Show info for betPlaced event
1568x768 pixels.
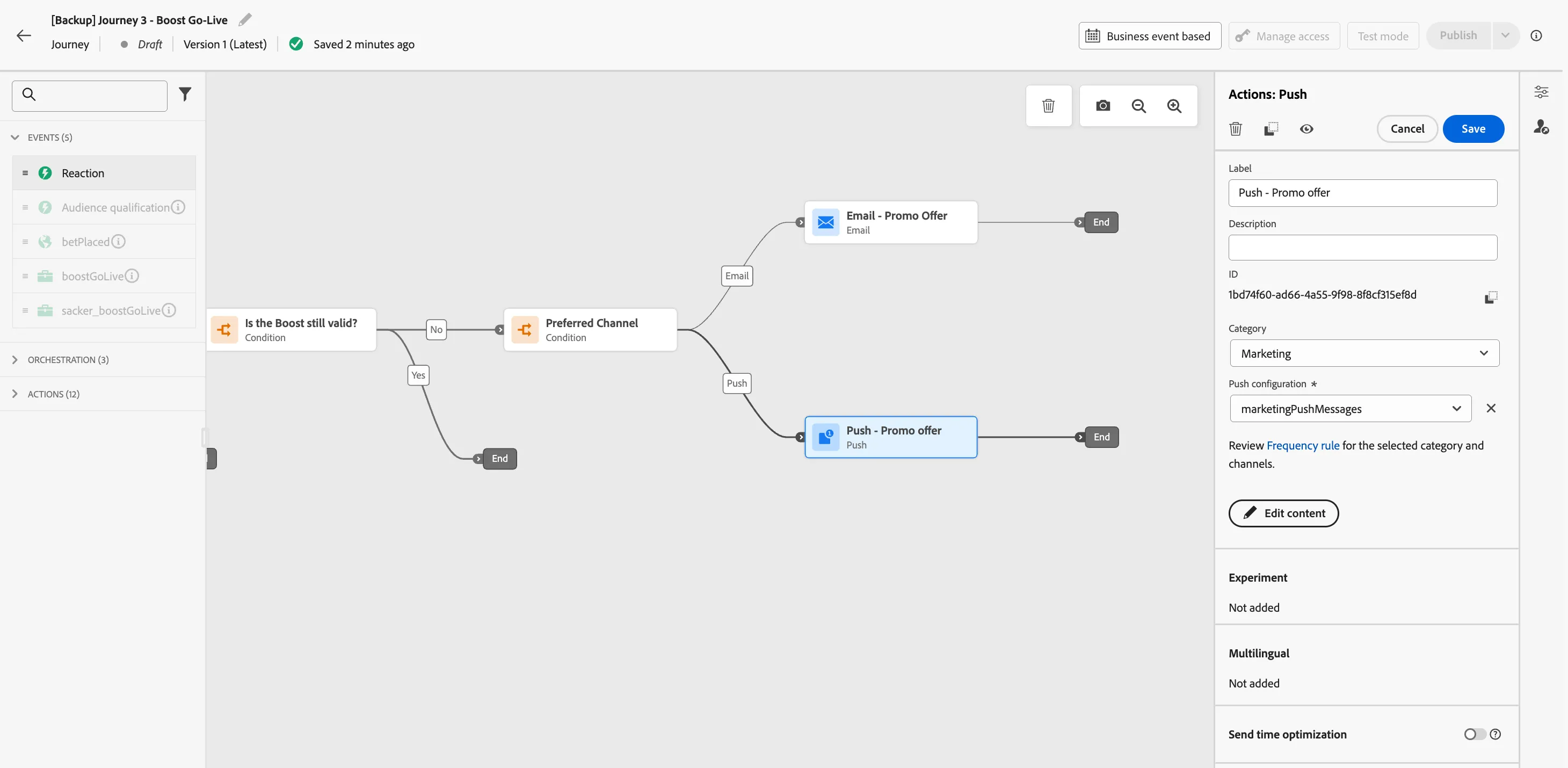pos(118,242)
